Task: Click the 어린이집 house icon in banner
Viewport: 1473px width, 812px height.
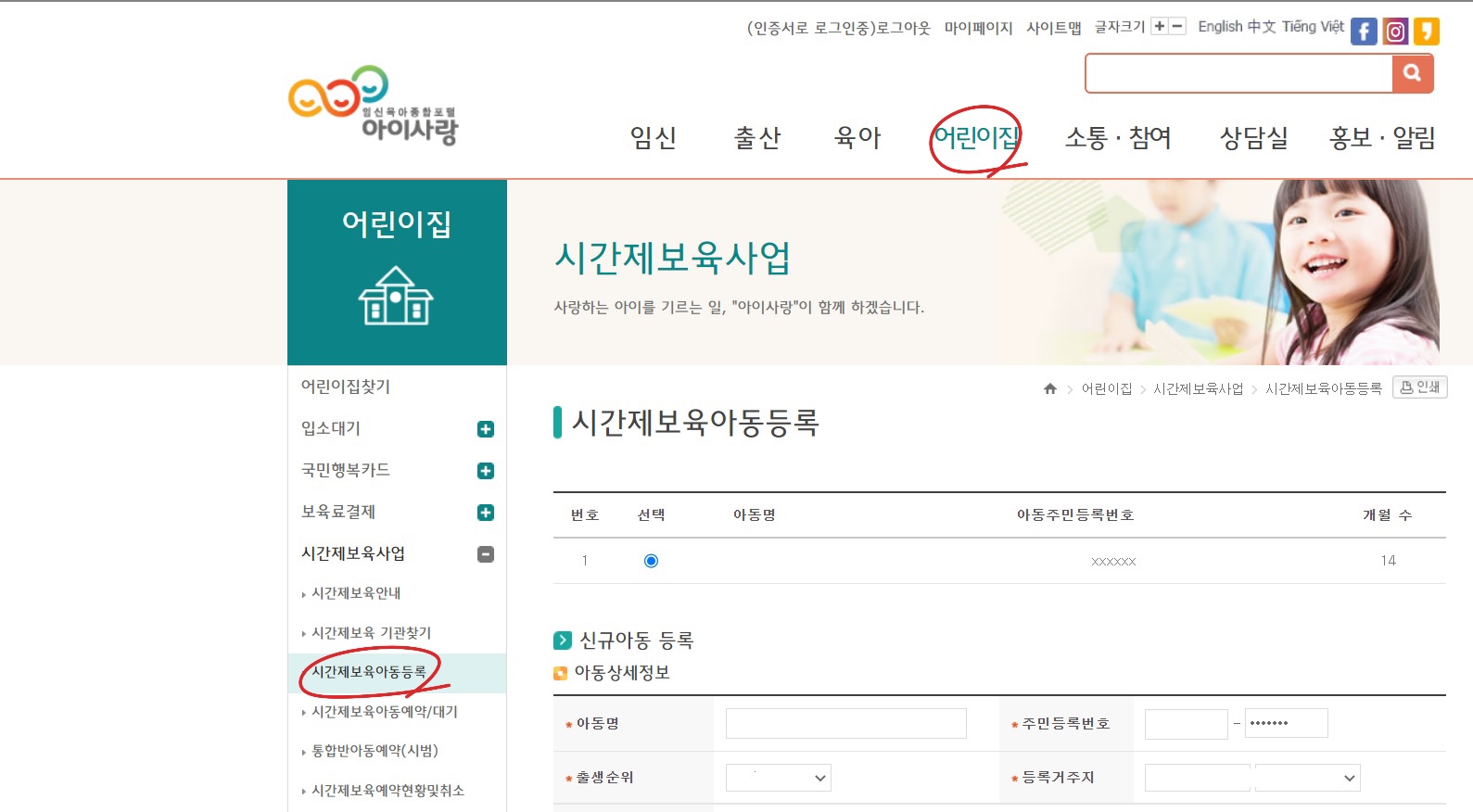Action: click(x=396, y=296)
